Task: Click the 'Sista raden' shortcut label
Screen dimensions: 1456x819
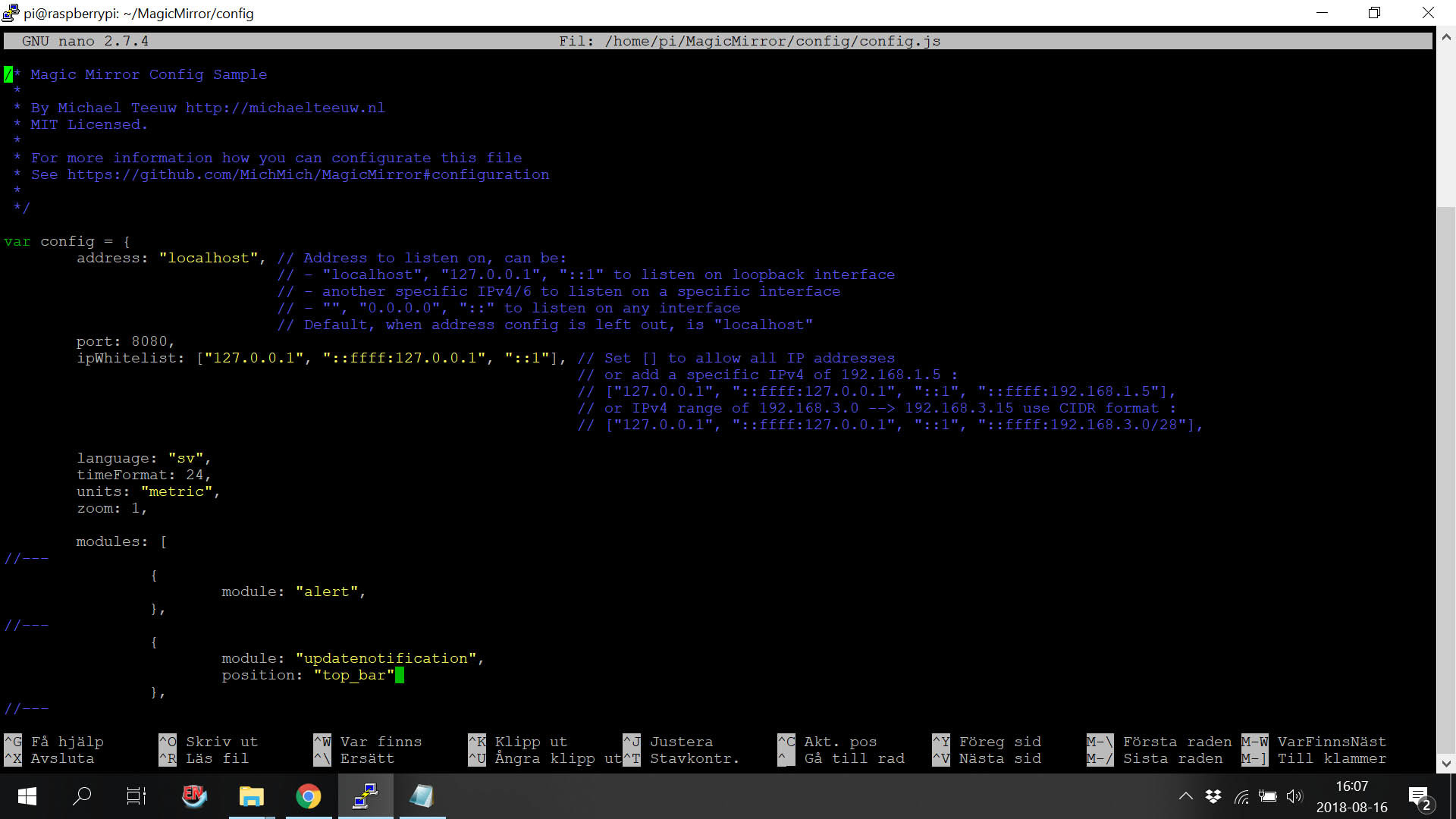Action: 1172,758
